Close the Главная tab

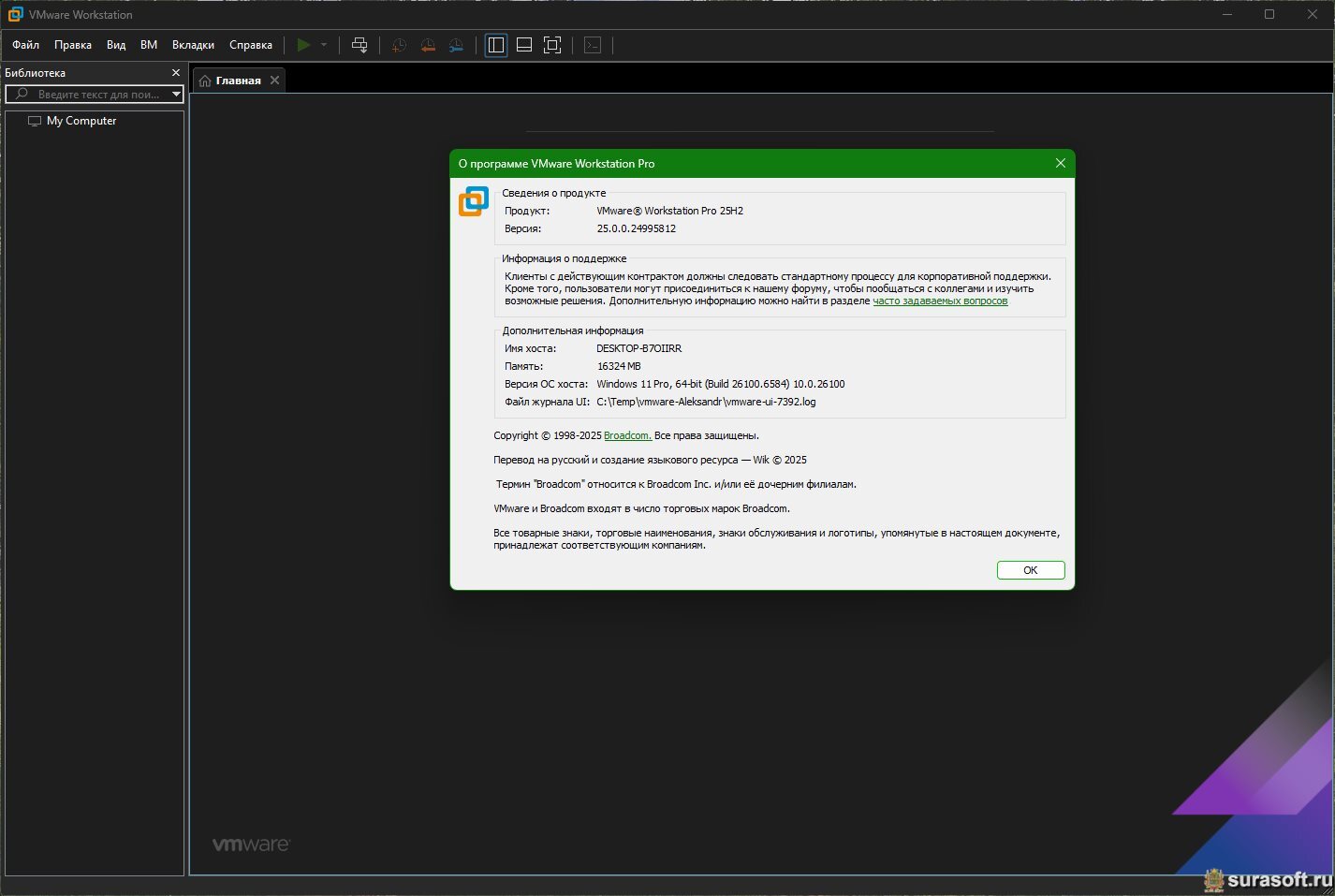tap(274, 81)
